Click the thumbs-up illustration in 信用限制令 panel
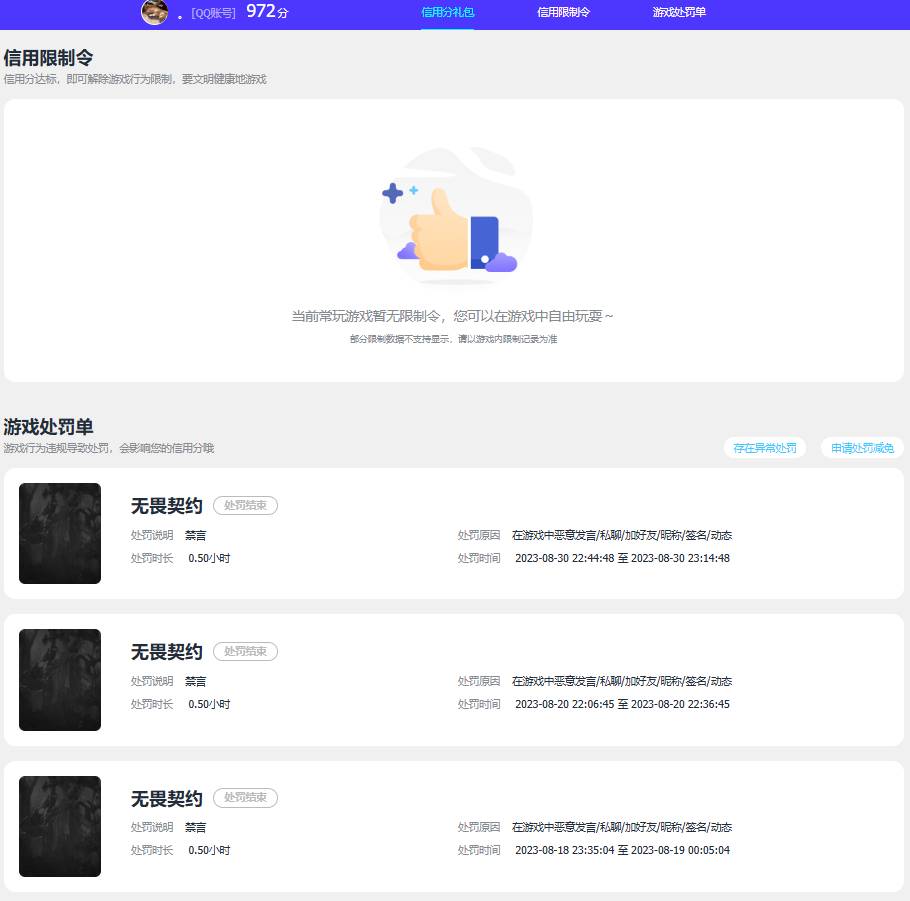Viewport: 910px width, 901px height. coord(455,215)
